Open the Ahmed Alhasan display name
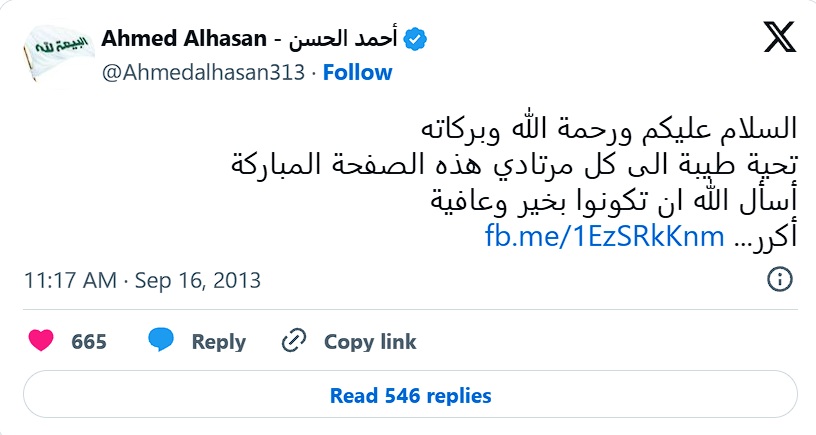Image resolution: width=816 pixels, height=435 pixels. click(x=186, y=40)
